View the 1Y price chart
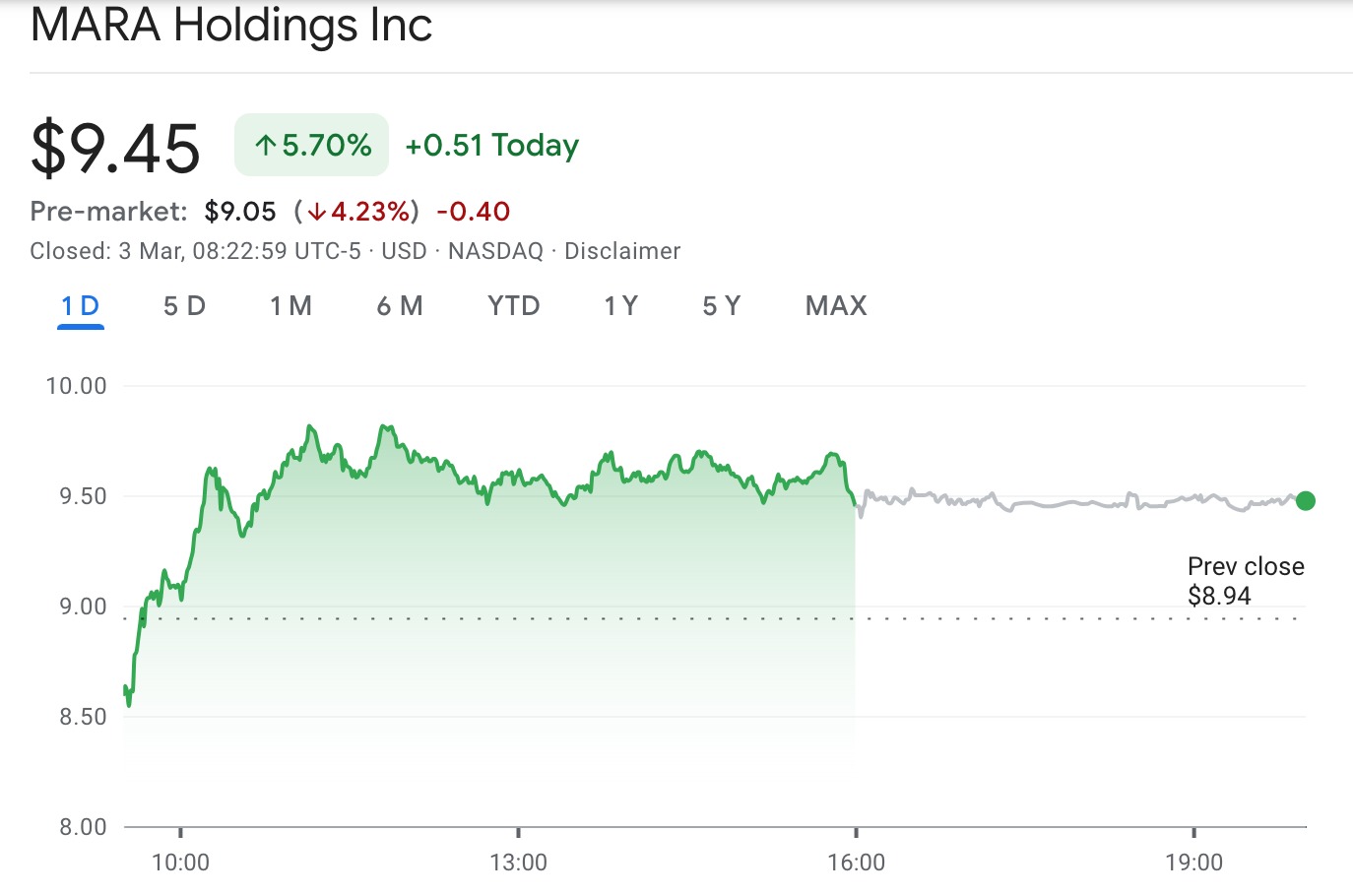Image resolution: width=1353 pixels, height=896 pixels. coord(620,306)
